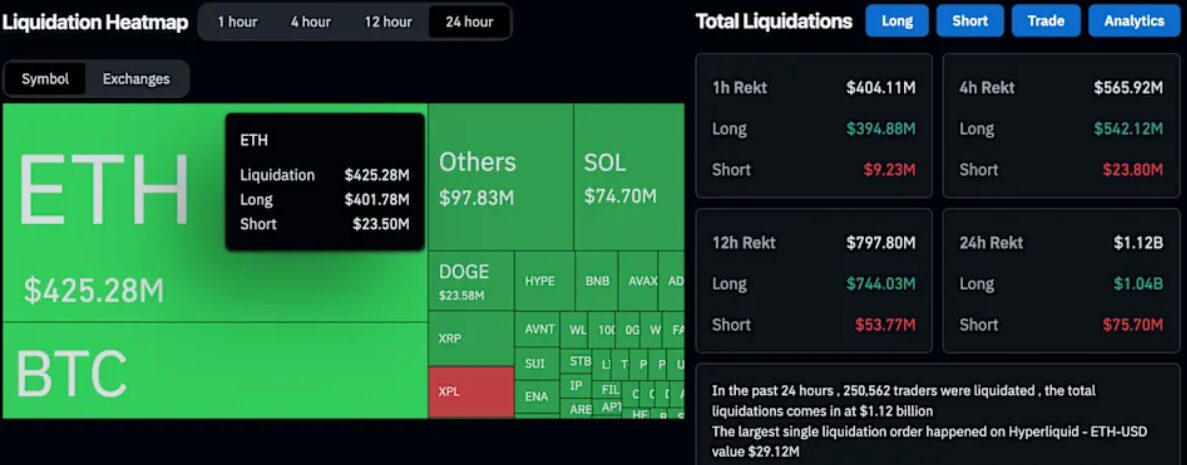Choose the 12 hour timeframe
Viewport: 1187px width, 465px height.
[x=388, y=22]
